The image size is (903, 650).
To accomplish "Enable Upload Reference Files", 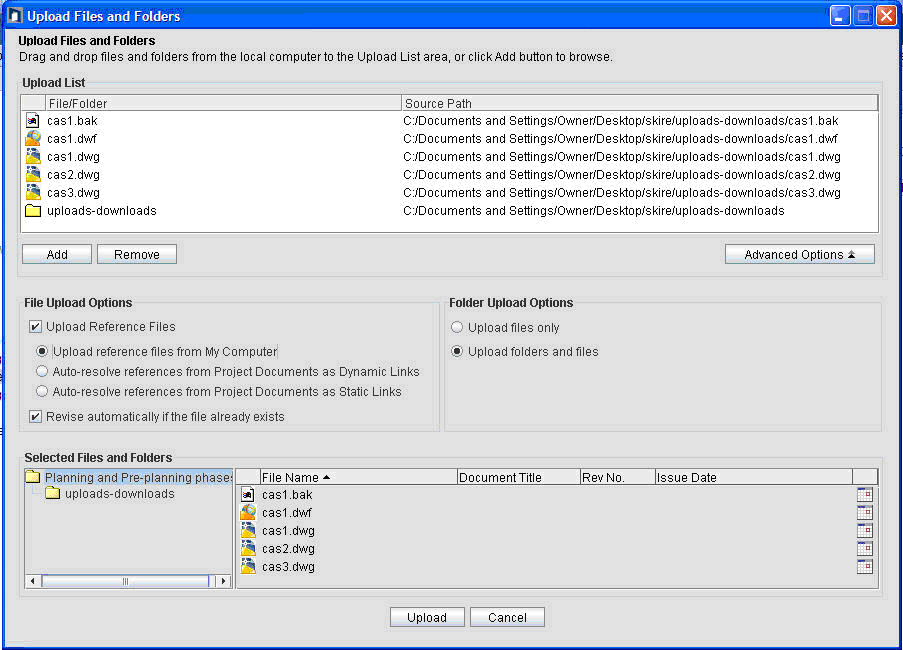I will click(34, 327).
